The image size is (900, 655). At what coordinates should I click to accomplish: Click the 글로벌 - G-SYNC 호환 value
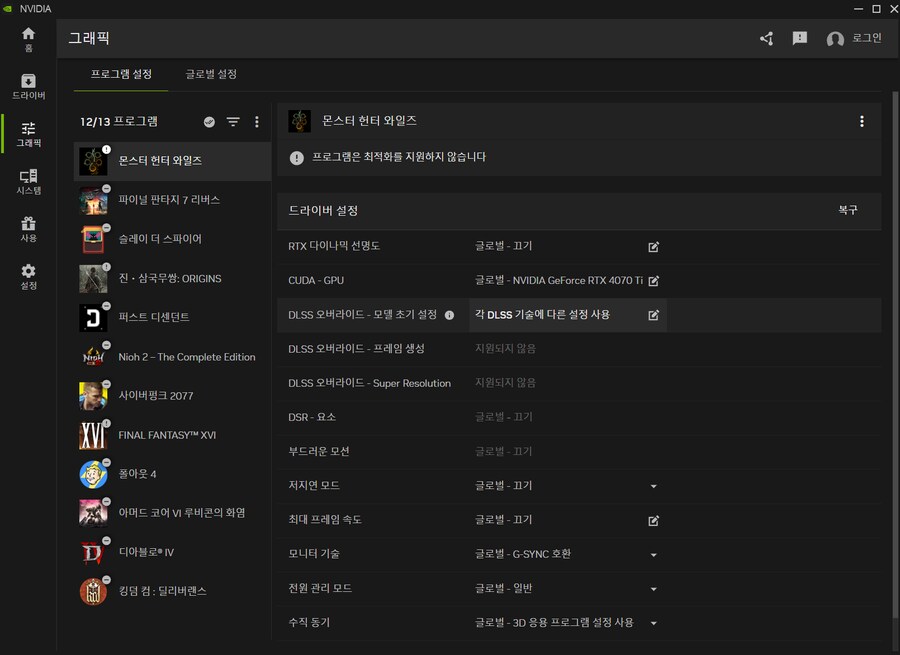(522, 554)
